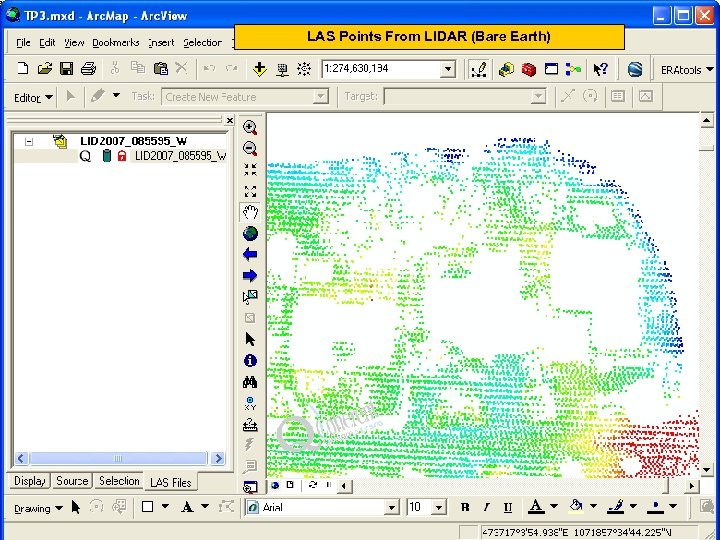Open the font size 10 dropdown
720x540 pixels.
click(439, 507)
